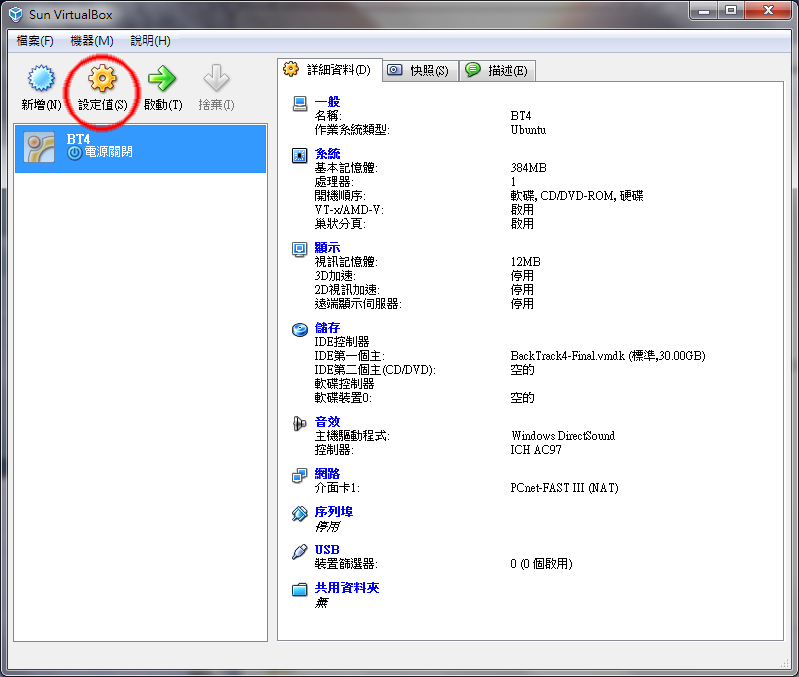The image size is (799, 677).
Task: Open the 音效 section link
Action: pyautogui.click(x=327, y=422)
